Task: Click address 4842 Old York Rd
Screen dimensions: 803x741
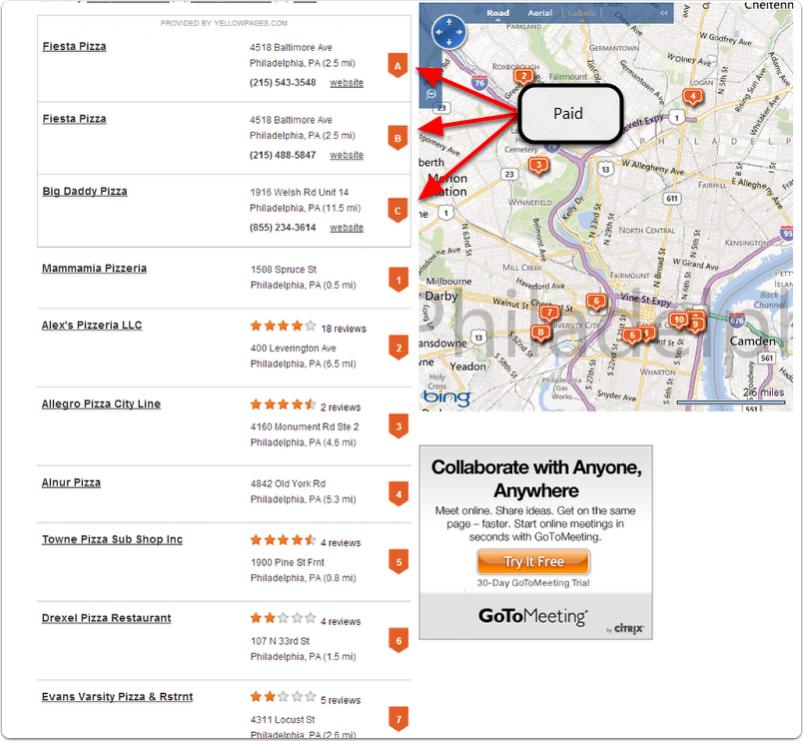Action: pyautogui.click(x=288, y=483)
